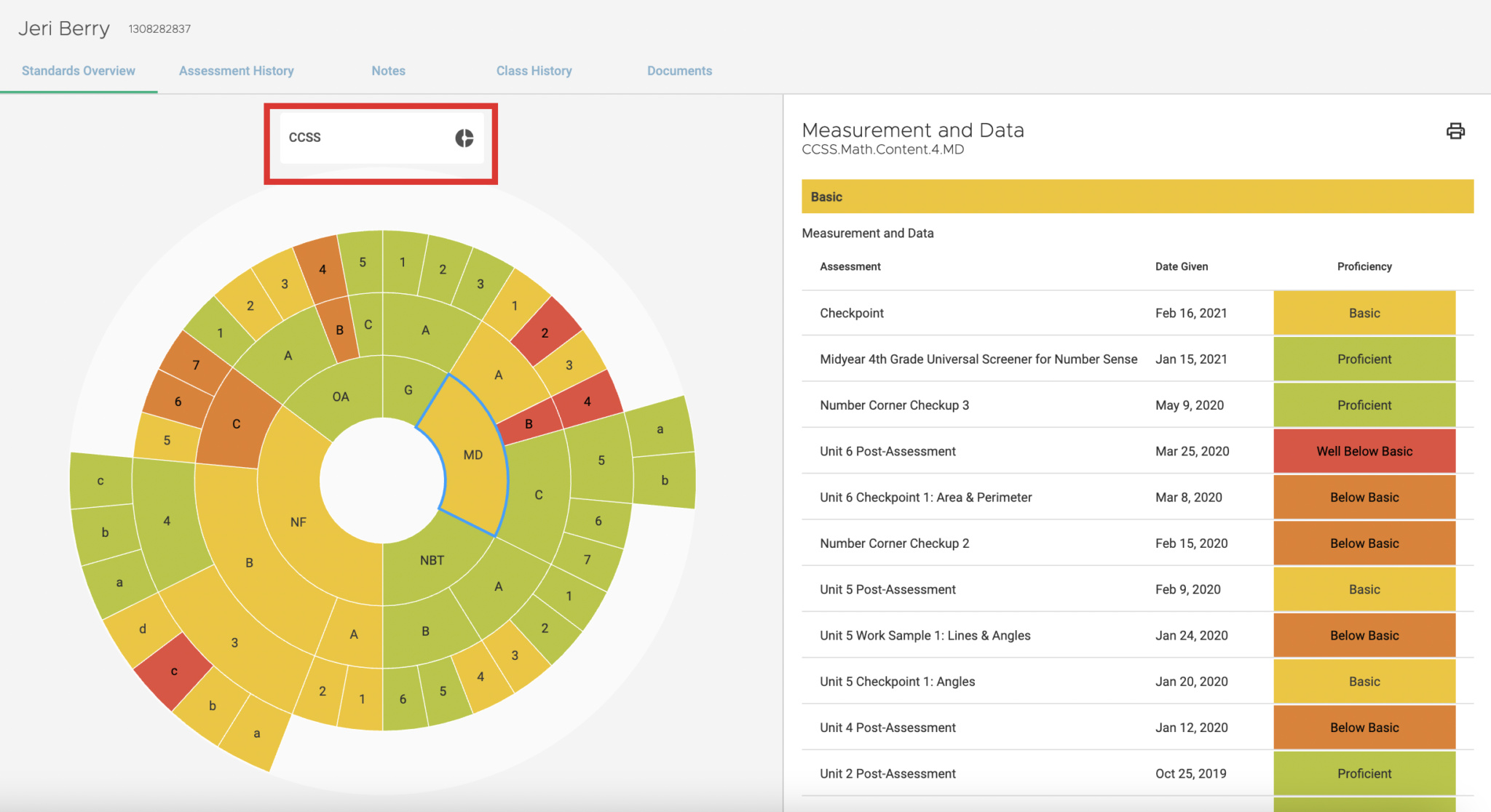
Task: Click the Proficiency column header
Action: (x=1364, y=266)
